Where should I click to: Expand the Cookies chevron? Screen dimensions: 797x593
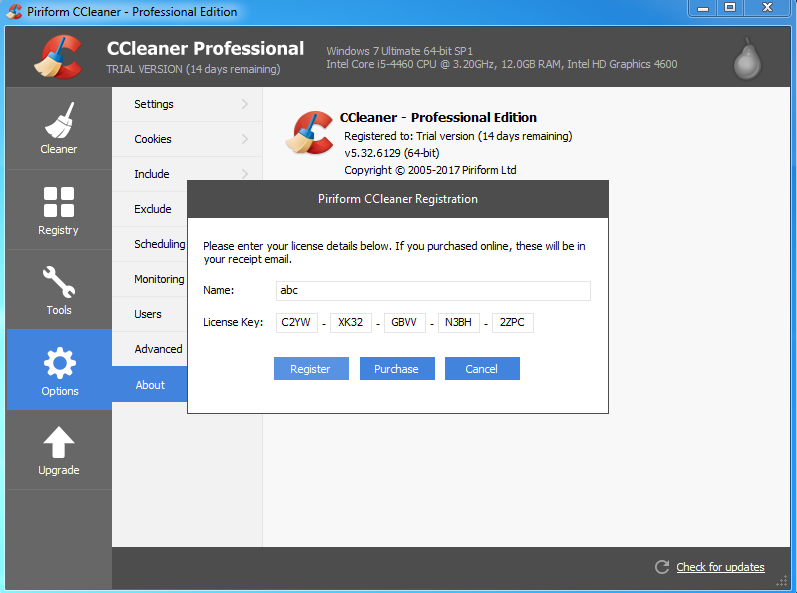click(x=244, y=139)
